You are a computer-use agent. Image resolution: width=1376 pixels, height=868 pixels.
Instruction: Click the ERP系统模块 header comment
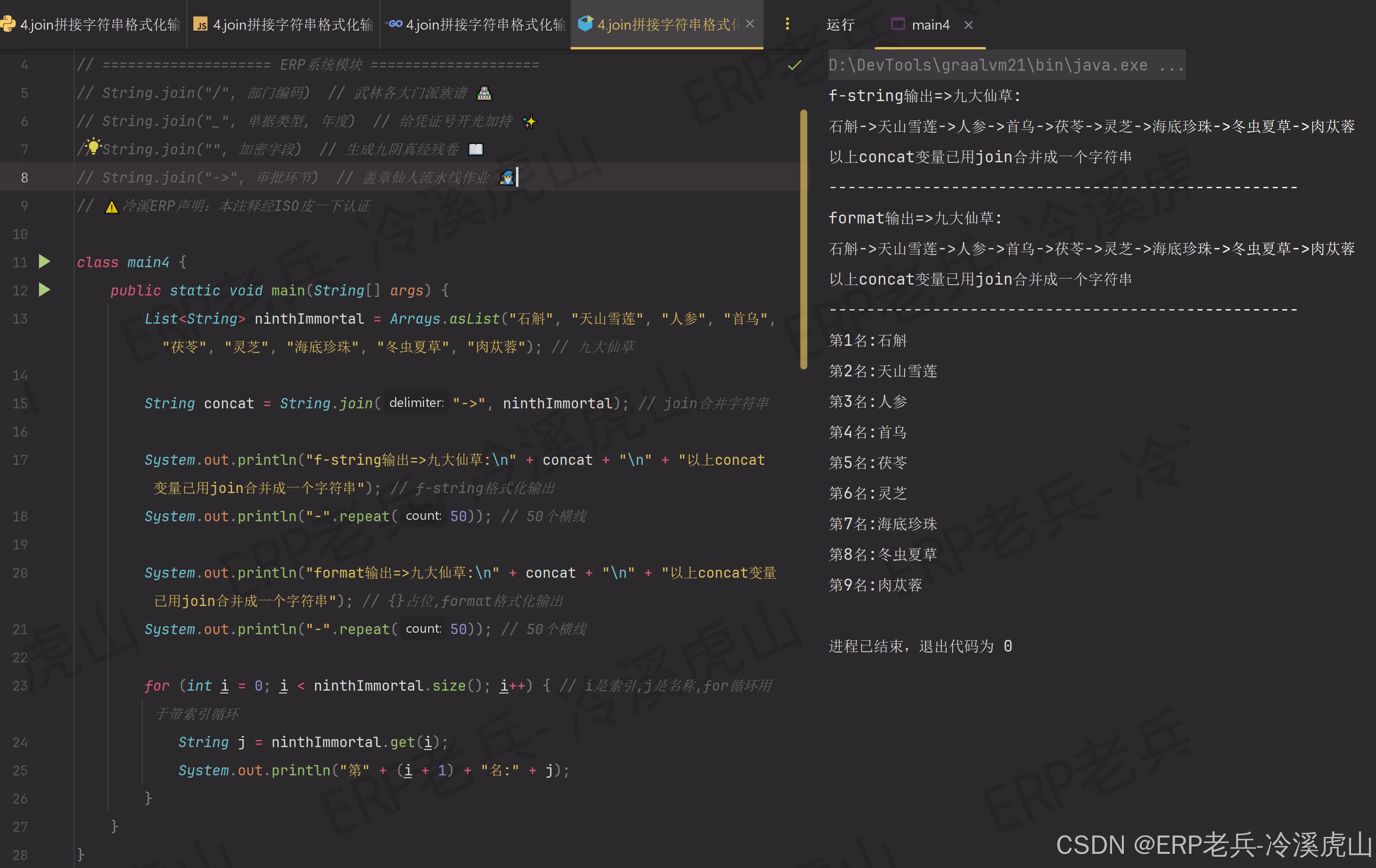point(308,64)
